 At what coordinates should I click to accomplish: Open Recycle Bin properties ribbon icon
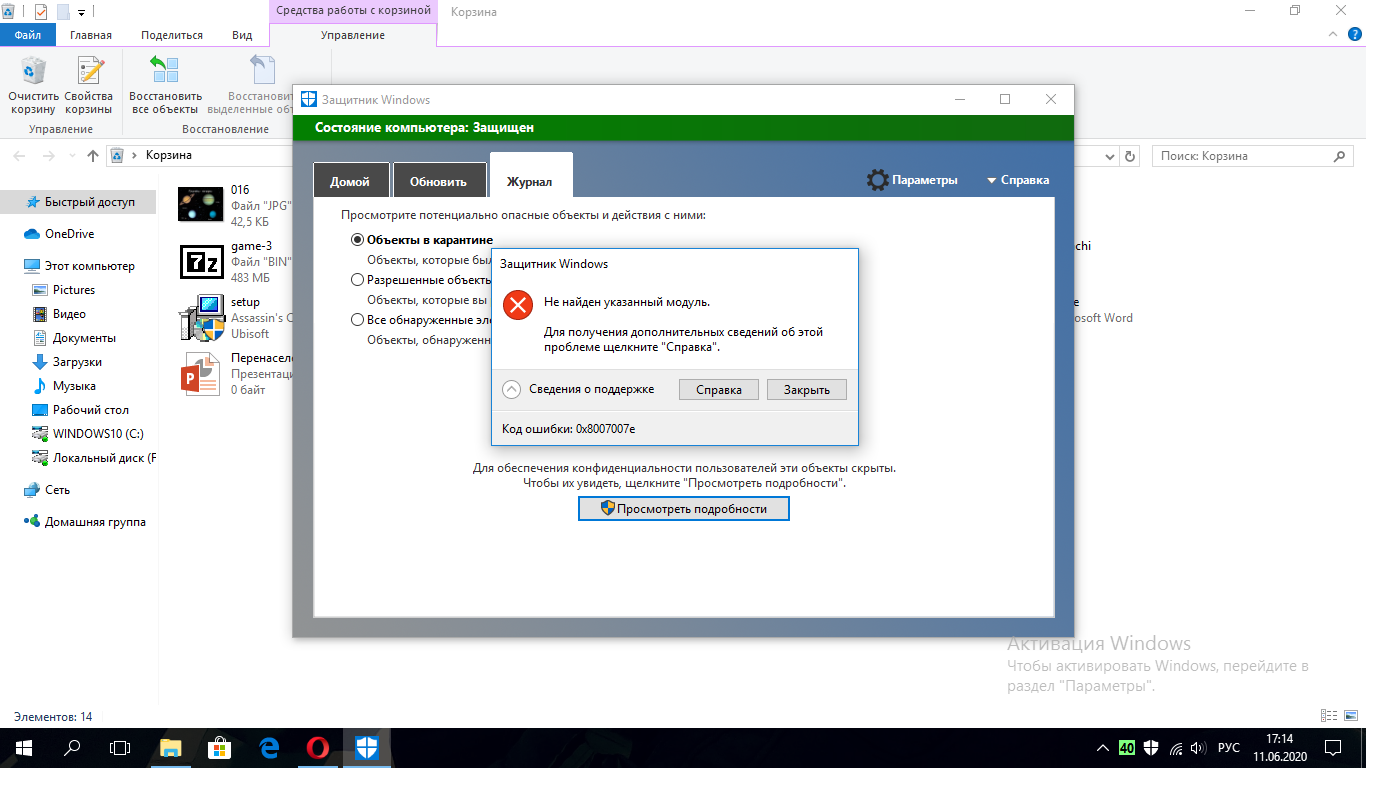tap(89, 72)
